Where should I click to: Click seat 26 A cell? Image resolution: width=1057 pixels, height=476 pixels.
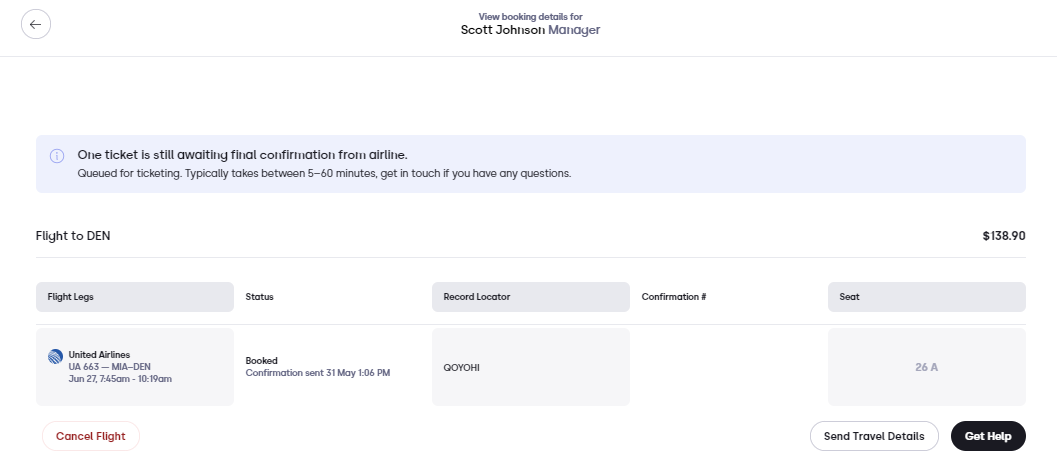(927, 367)
